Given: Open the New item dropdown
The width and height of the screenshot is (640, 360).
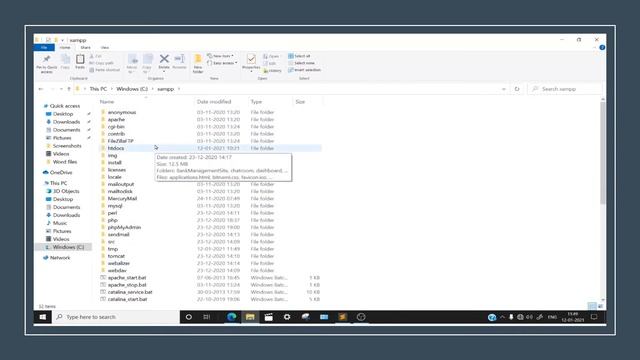Looking at the screenshot, I should (x=220, y=56).
